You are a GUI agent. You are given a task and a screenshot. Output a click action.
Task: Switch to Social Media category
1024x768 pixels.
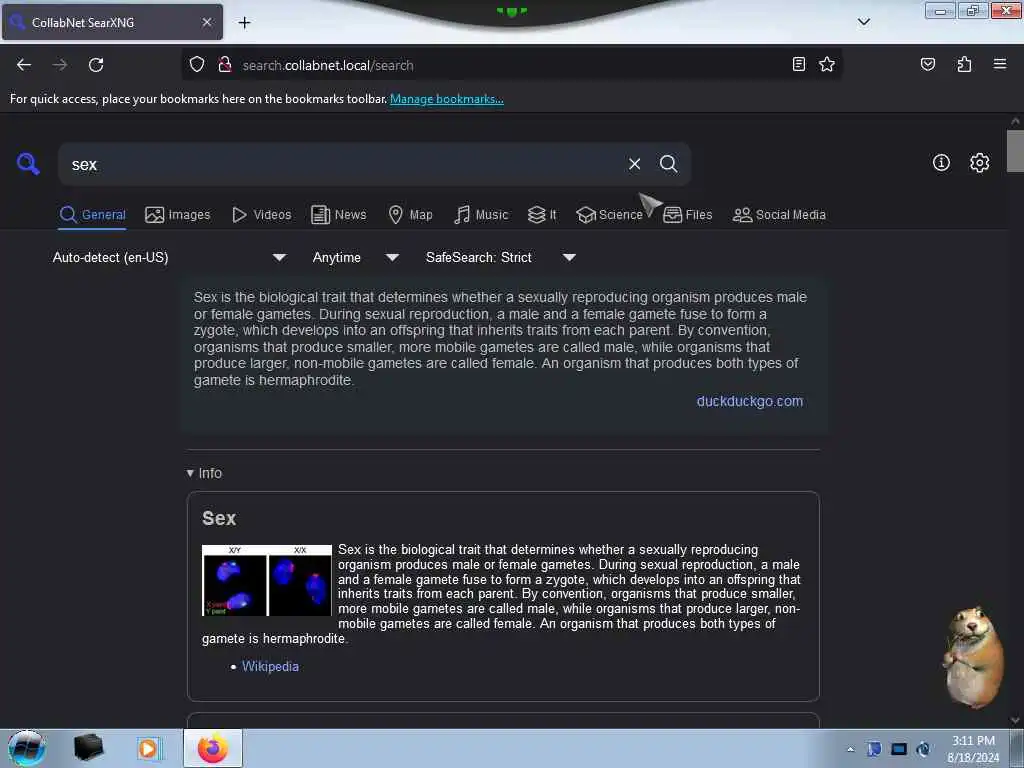(779, 215)
